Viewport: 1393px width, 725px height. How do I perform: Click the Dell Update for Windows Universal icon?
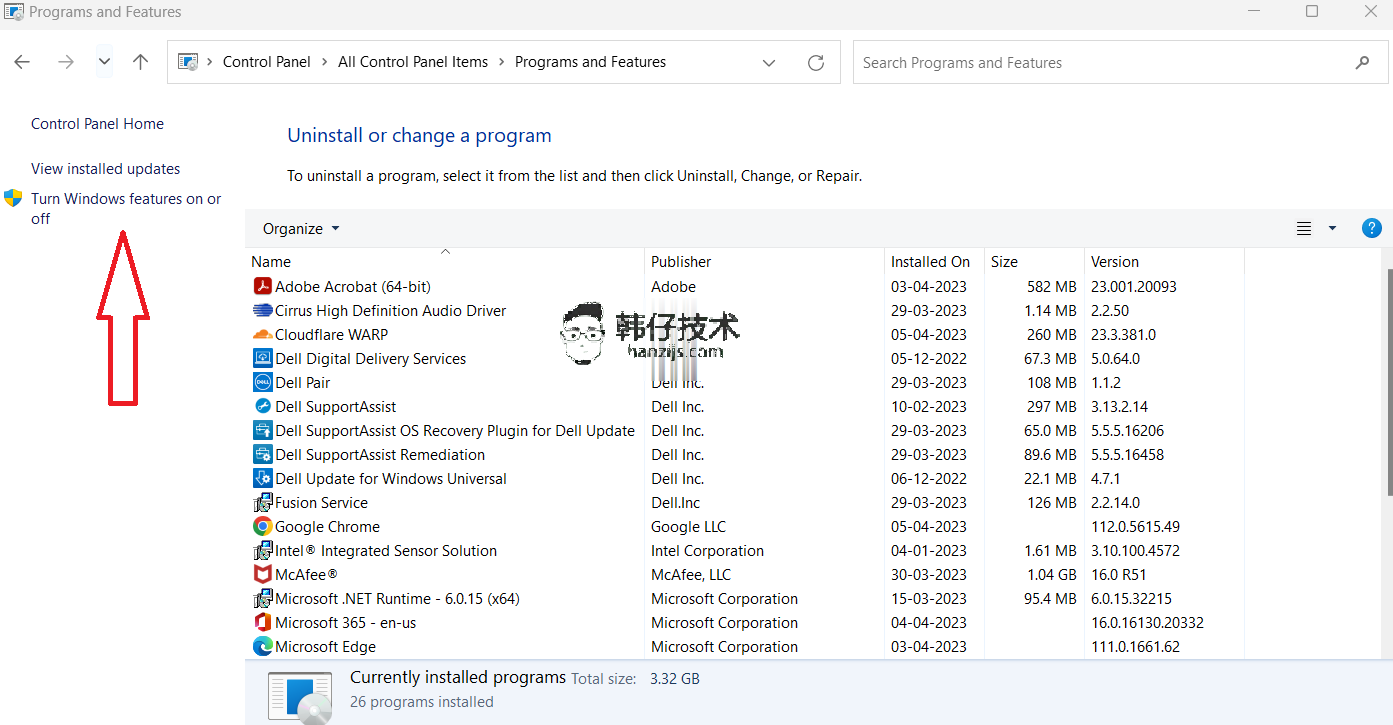(263, 479)
